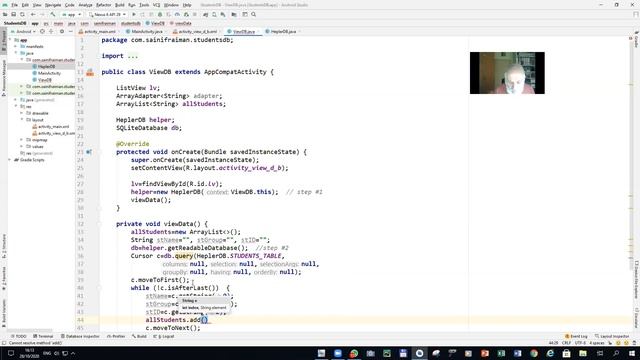Expand the folded import block

click(133, 56)
